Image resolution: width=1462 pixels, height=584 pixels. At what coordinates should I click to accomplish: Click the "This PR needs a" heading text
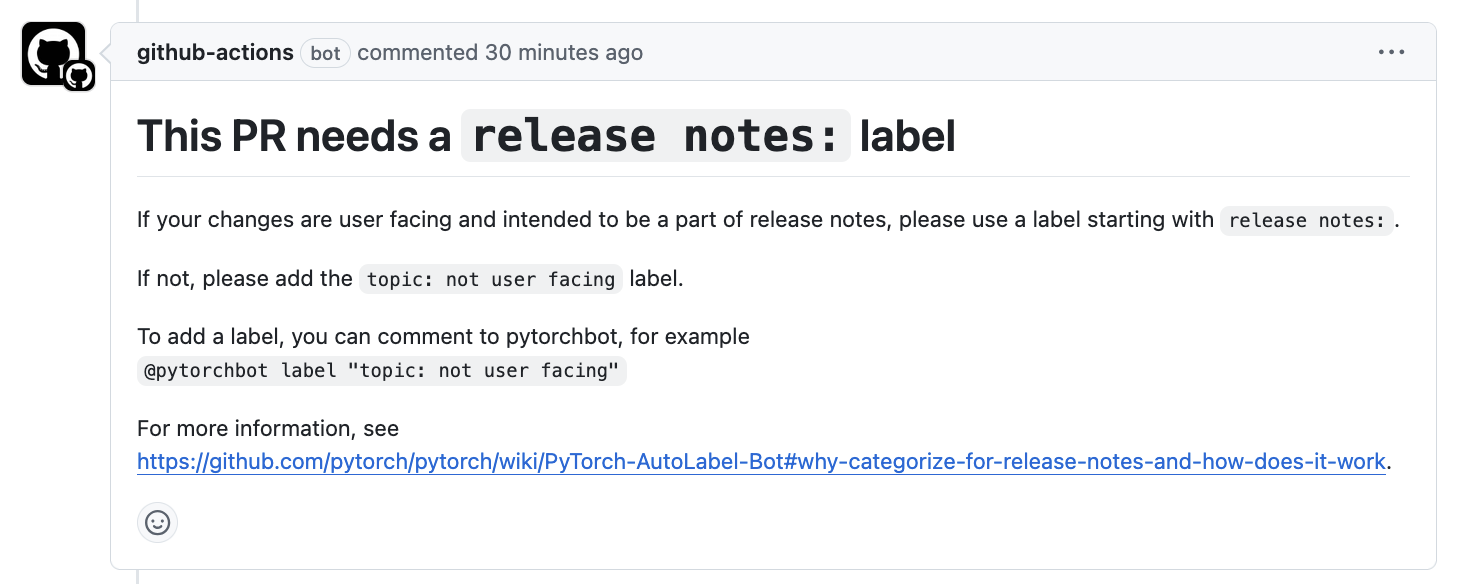click(x=294, y=136)
